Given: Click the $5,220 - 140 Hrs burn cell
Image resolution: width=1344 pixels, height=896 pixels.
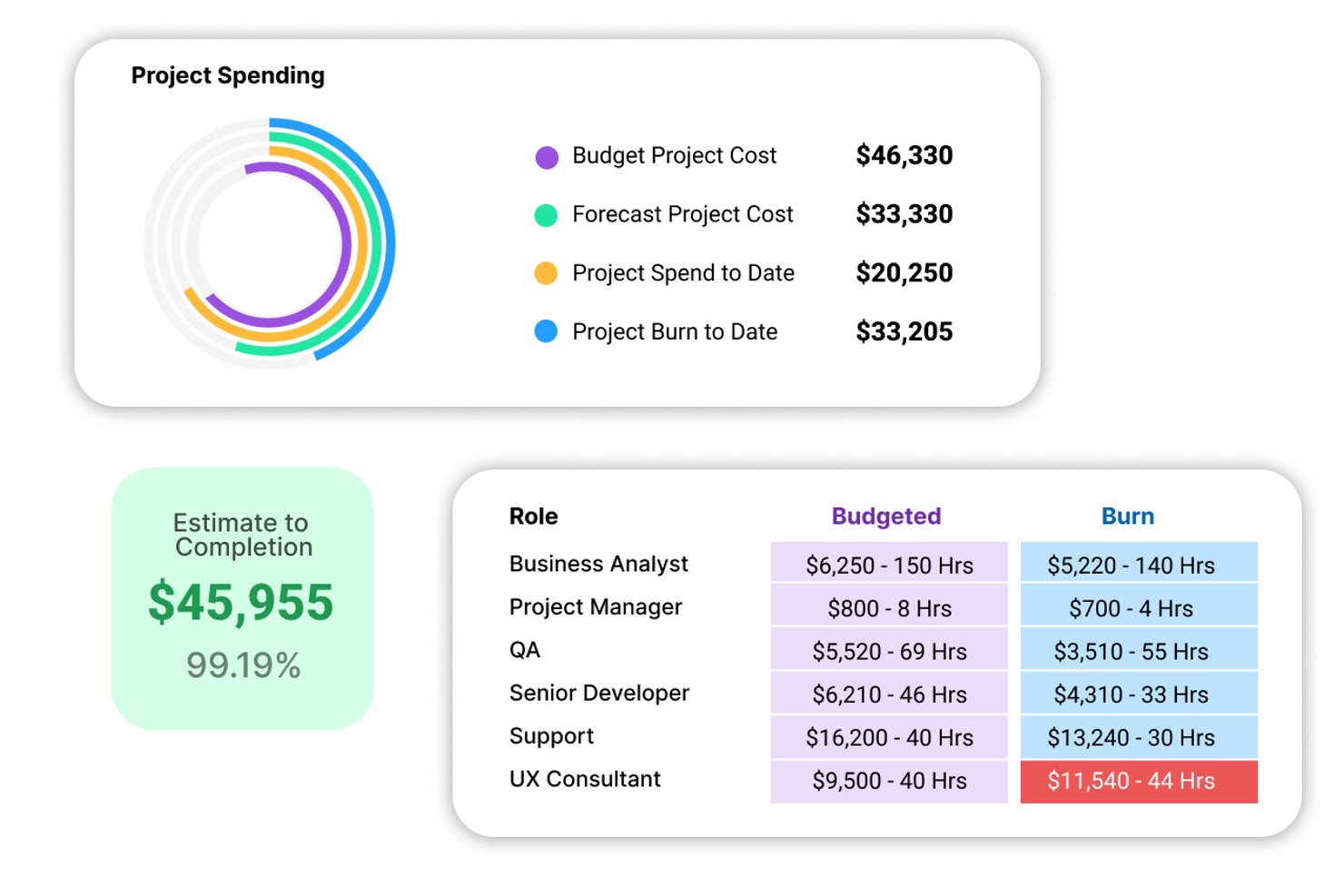Looking at the screenshot, I should pyautogui.click(x=1139, y=563).
